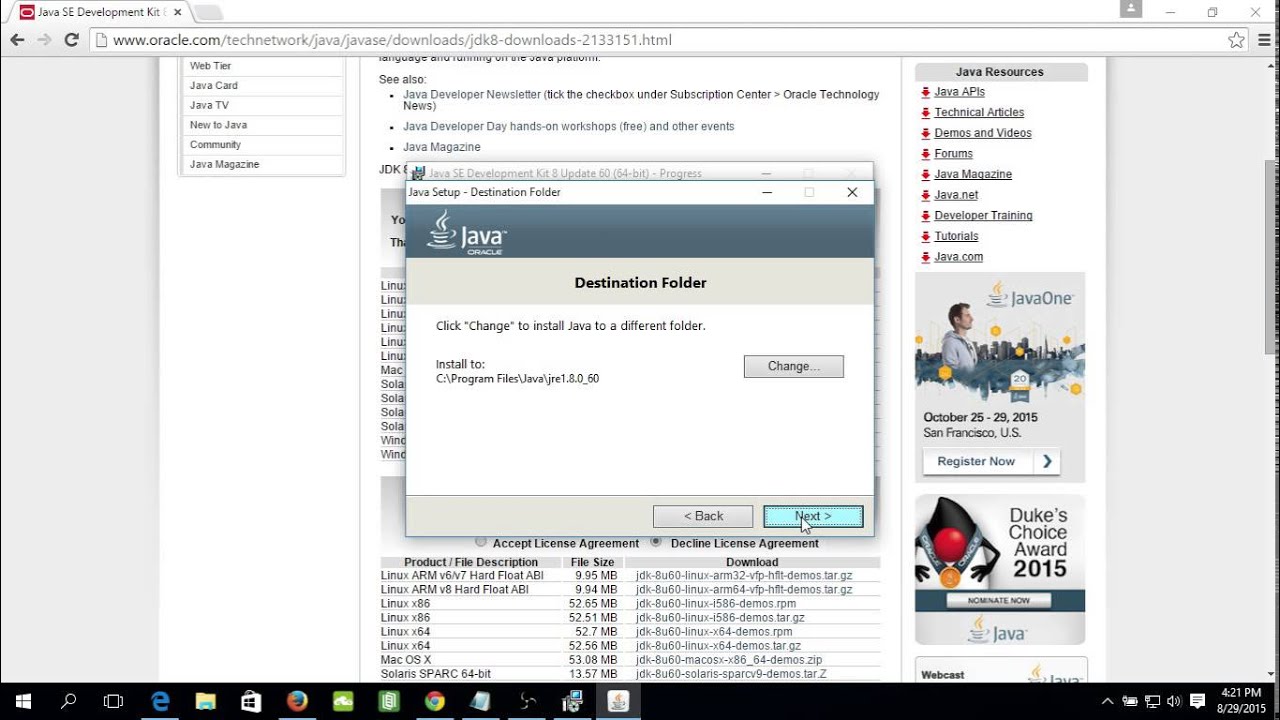
Task: Download jdk-8u60-linux-x64-demos.tar.gz
Action: [718, 646]
